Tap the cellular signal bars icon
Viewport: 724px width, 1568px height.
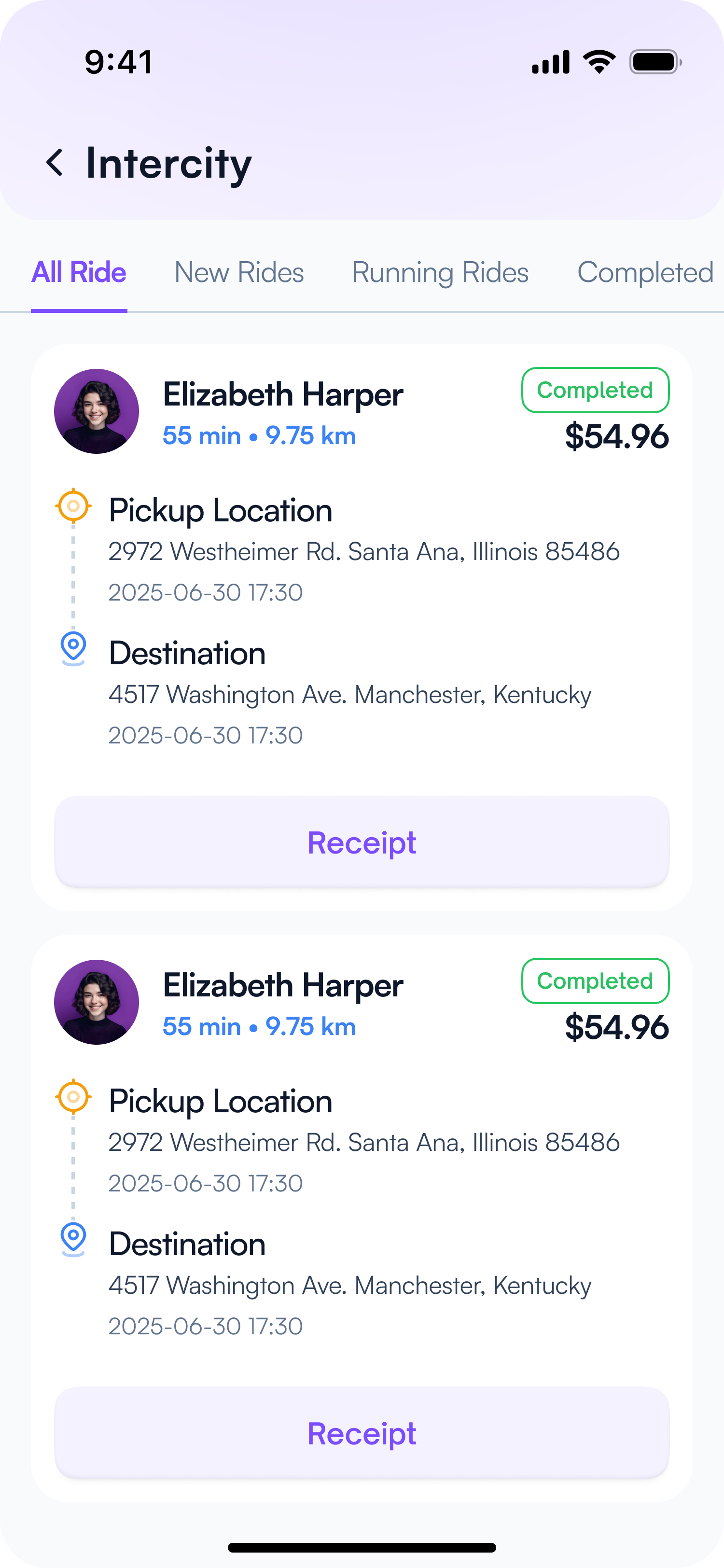(x=551, y=62)
